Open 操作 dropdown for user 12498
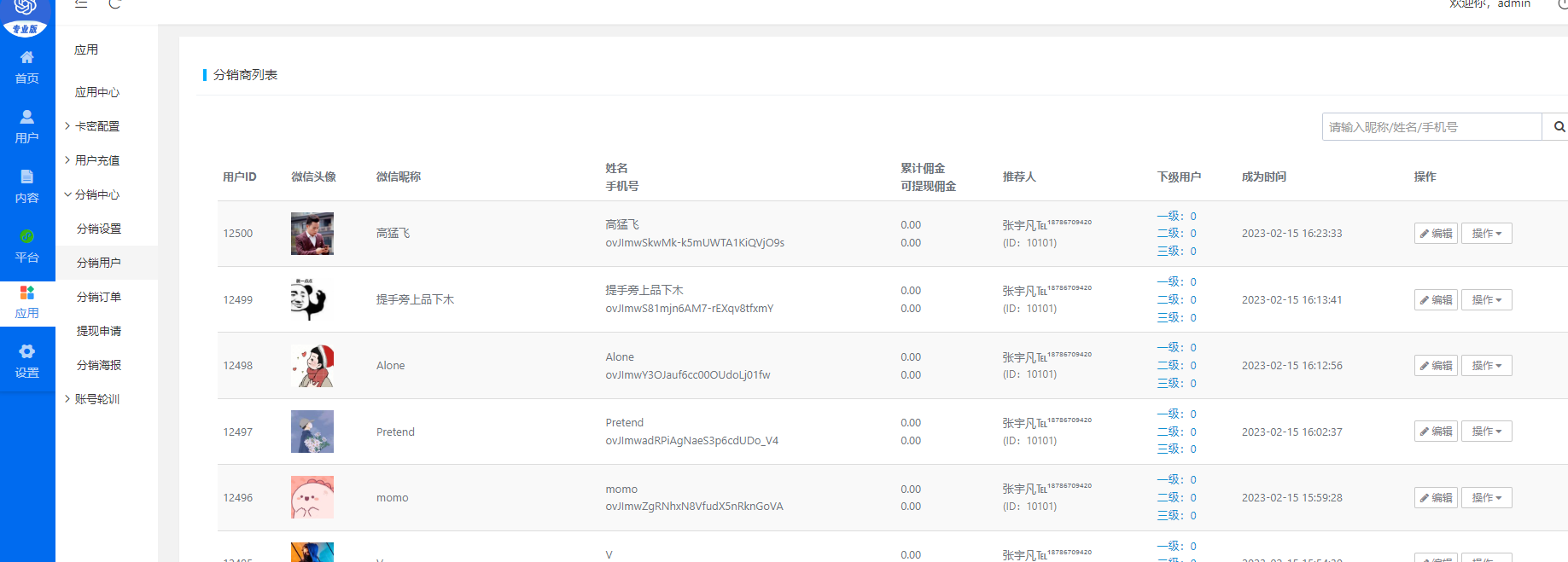Viewport: 1568px width, 562px height. point(1487,366)
